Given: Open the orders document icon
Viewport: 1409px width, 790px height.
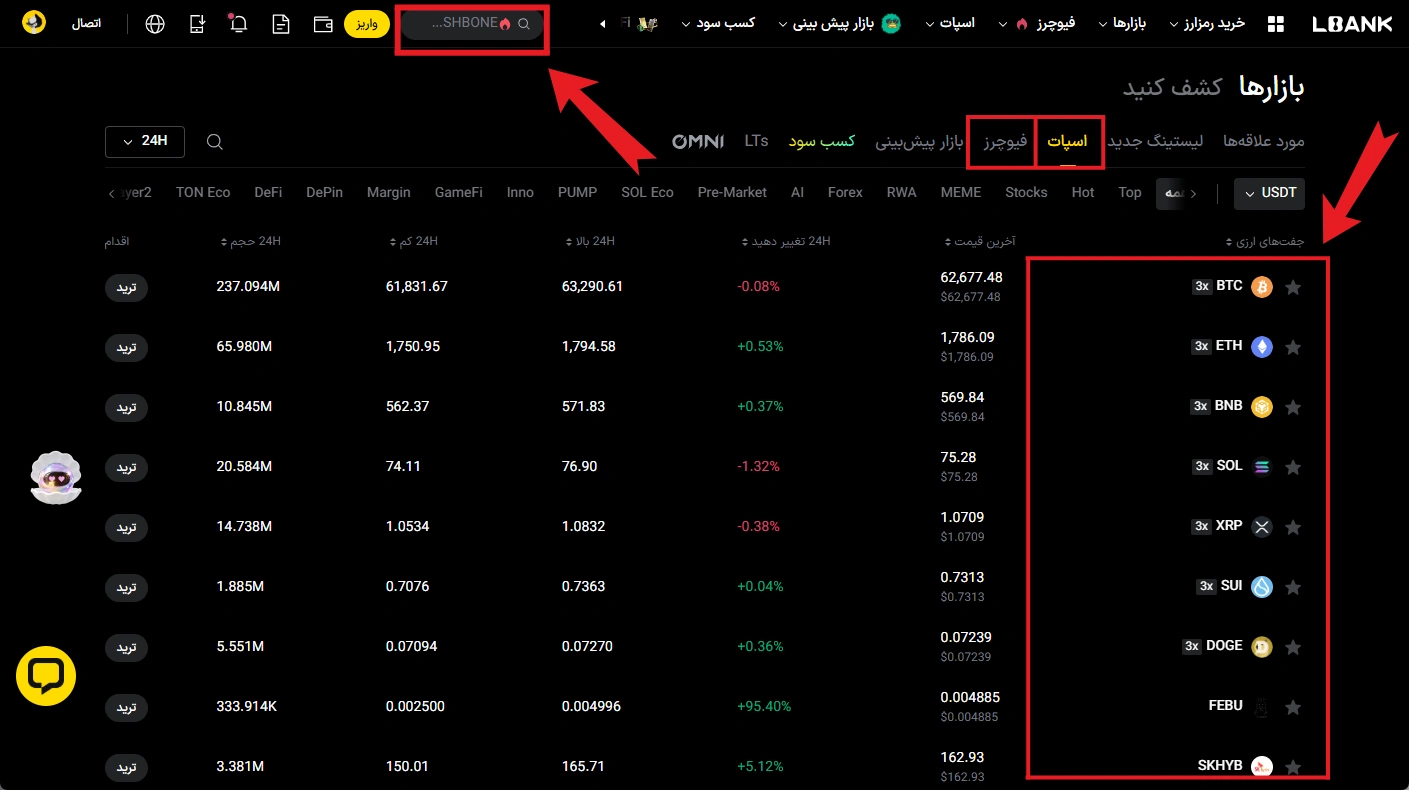Looking at the screenshot, I should point(281,24).
